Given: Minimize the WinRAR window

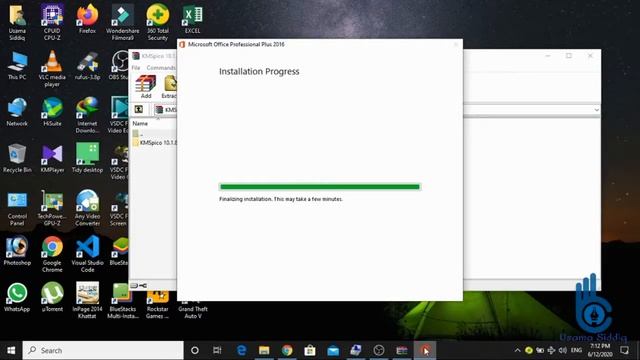Looking at the screenshot, I should point(548,56).
